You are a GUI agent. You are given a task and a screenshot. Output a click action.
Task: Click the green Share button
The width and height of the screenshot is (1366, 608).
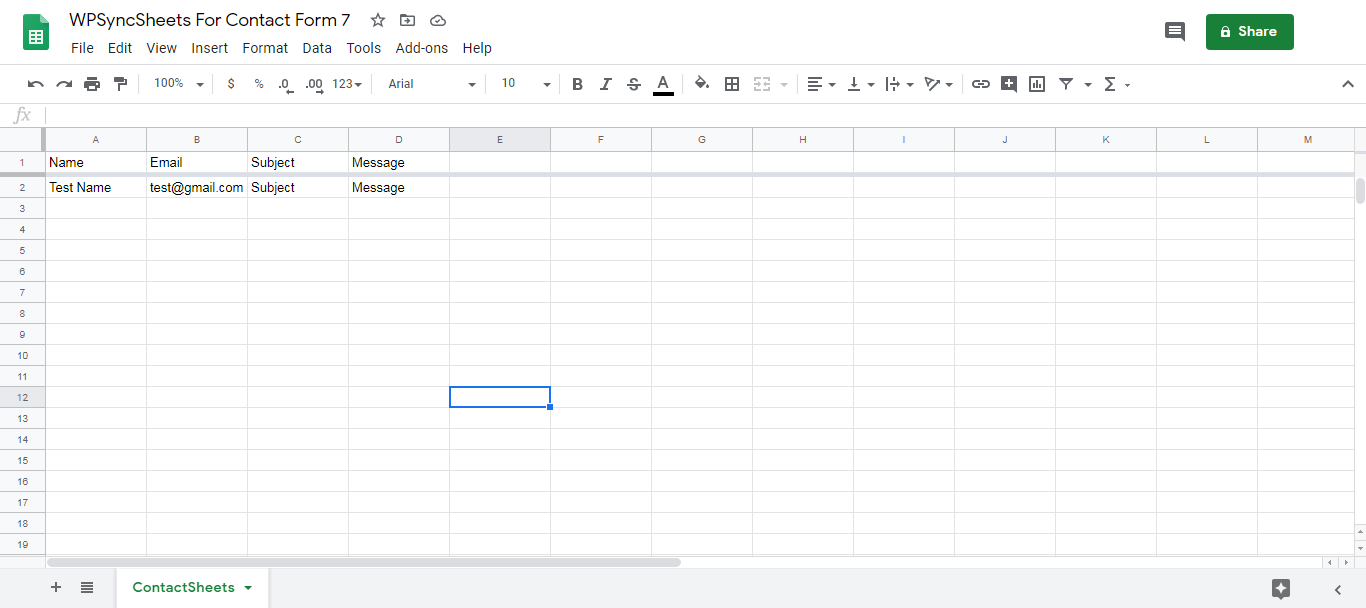pos(1249,32)
